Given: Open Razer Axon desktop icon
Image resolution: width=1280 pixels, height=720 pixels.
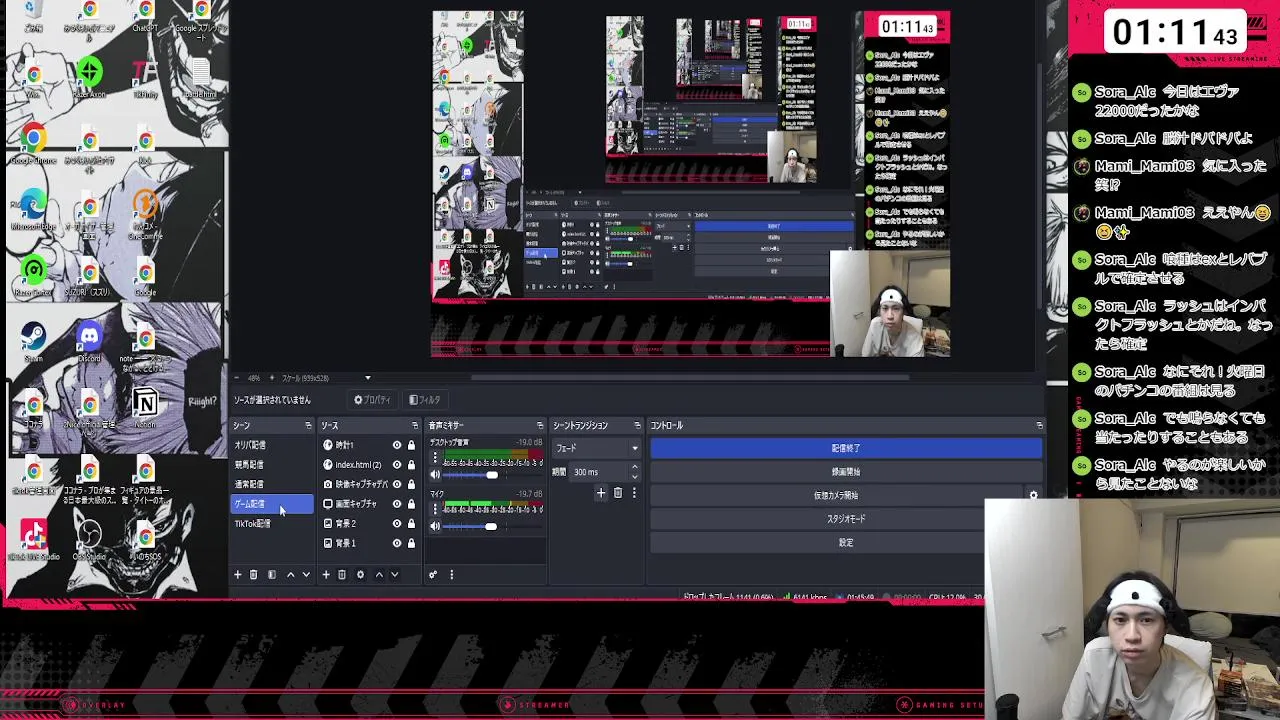Looking at the screenshot, I should click(x=89, y=76).
